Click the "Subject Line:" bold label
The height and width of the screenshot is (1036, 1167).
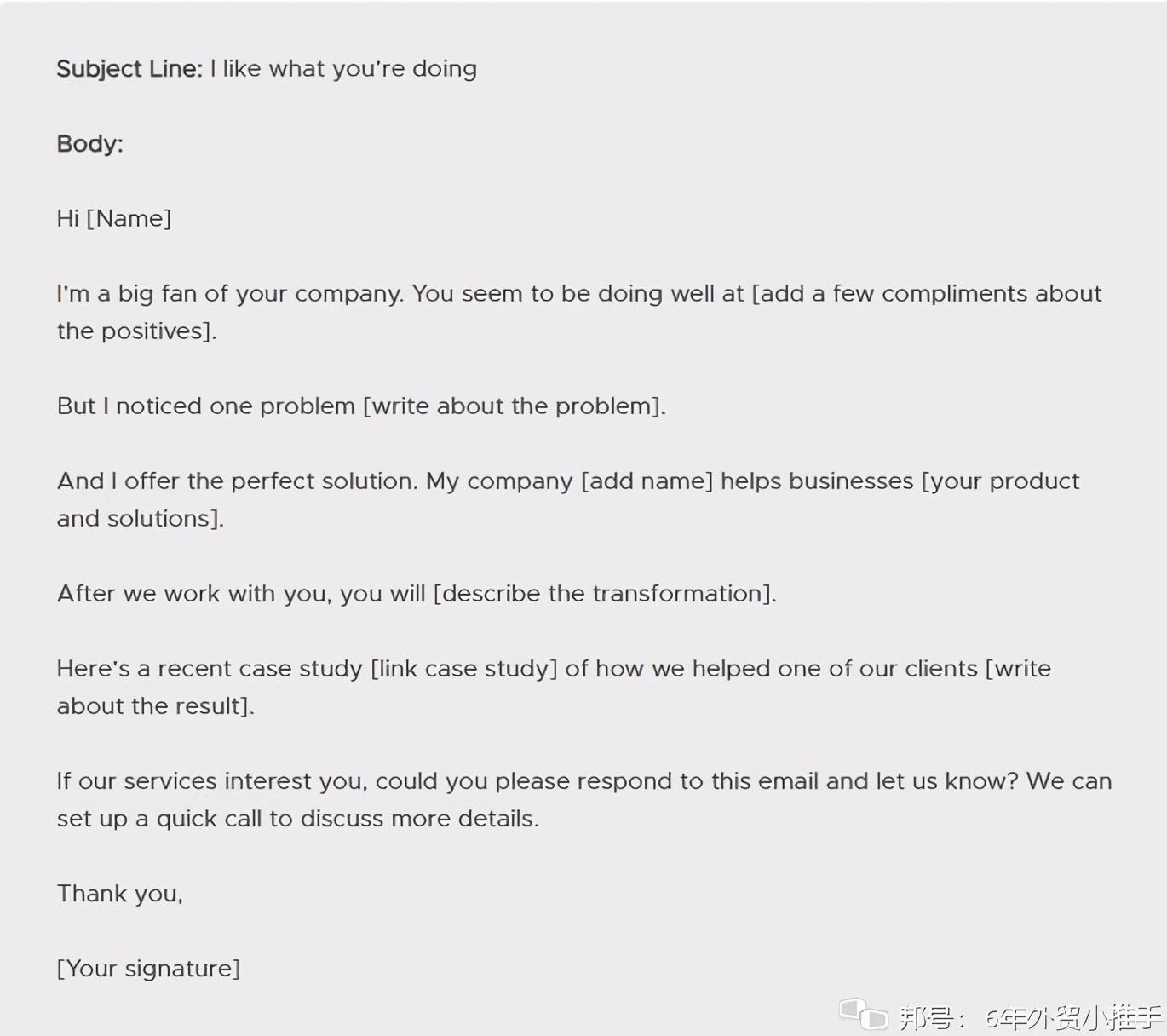coord(129,69)
